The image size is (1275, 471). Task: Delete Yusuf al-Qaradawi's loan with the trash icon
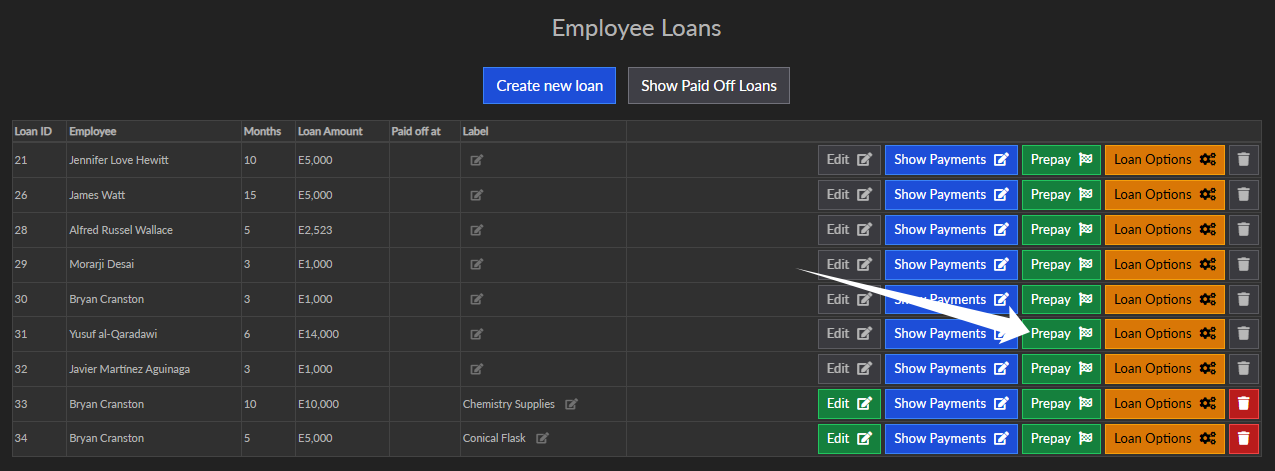point(1243,334)
